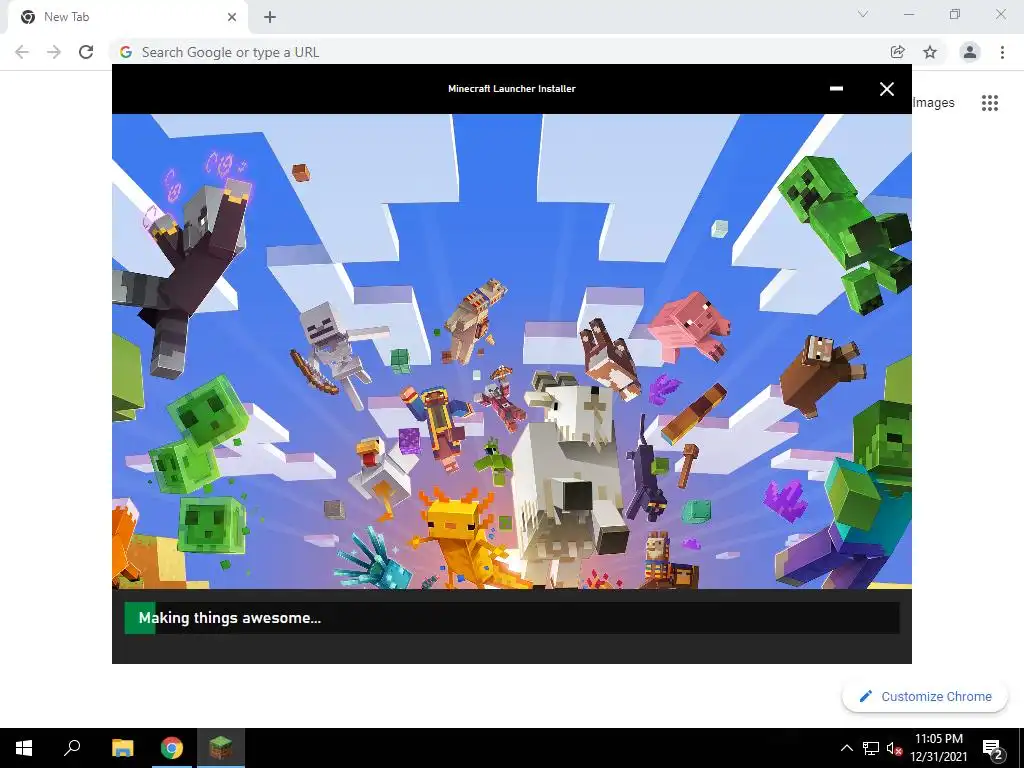
Task: Click the Google icon in address bar
Action: [126, 52]
